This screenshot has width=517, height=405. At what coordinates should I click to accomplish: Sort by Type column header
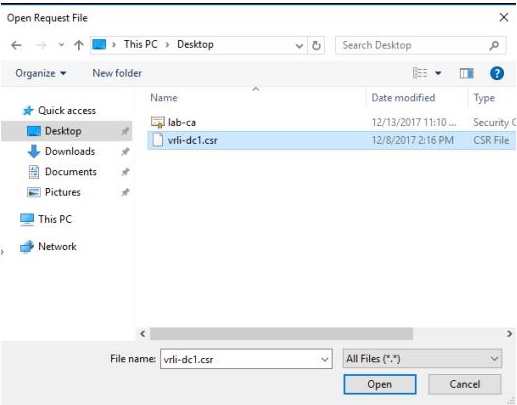pyautogui.click(x=484, y=98)
